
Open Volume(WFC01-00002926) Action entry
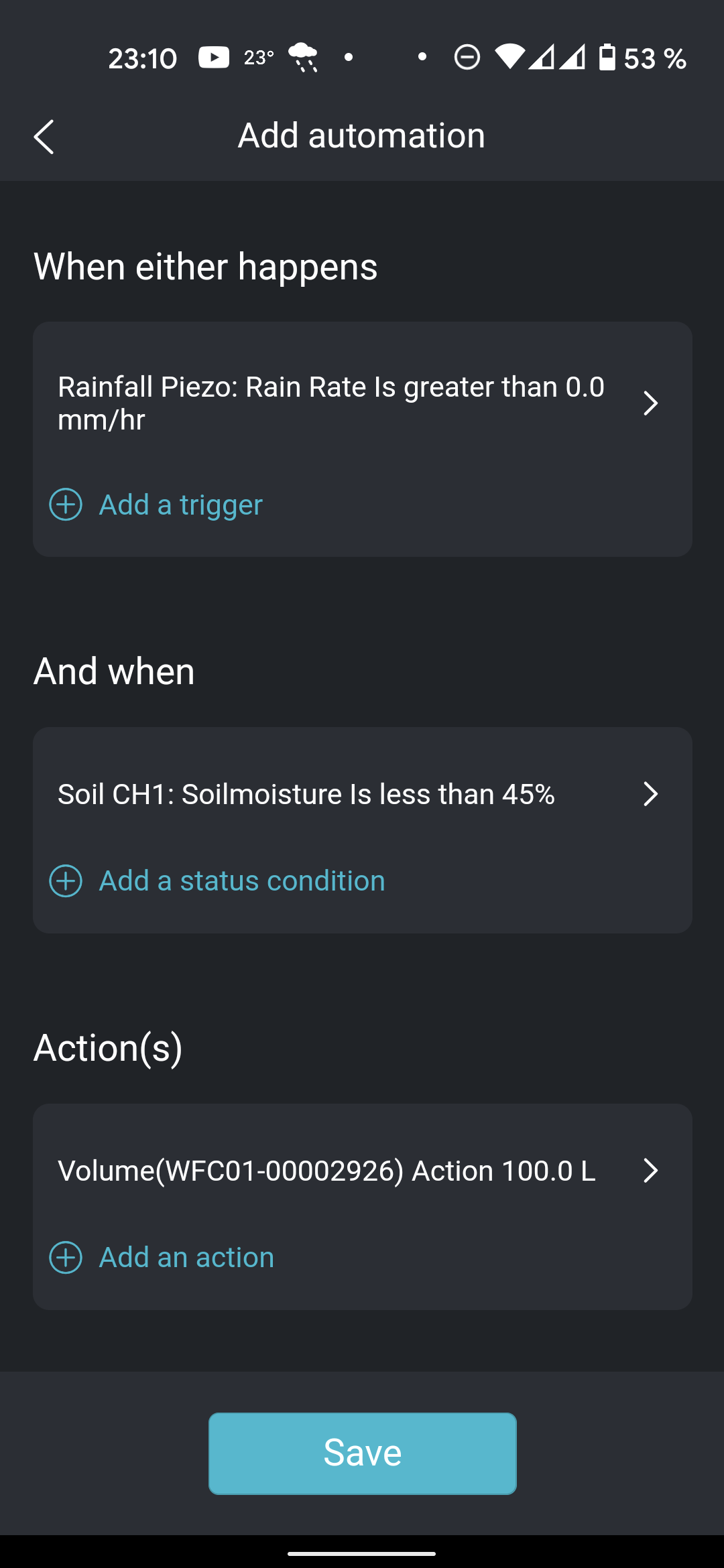[326, 1171]
